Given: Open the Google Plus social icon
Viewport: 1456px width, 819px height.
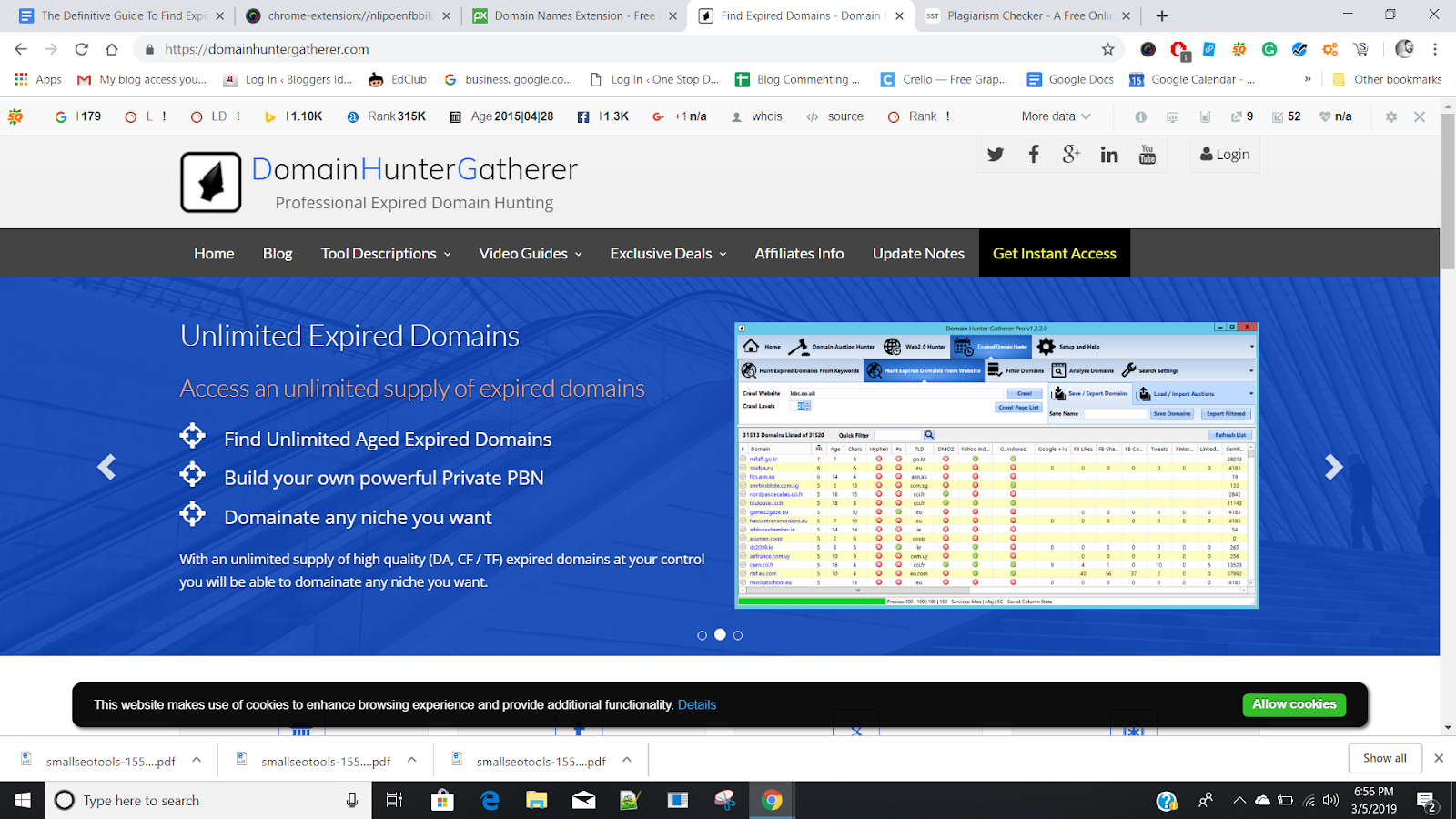Looking at the screenshot, I should tap(1071, 155).
